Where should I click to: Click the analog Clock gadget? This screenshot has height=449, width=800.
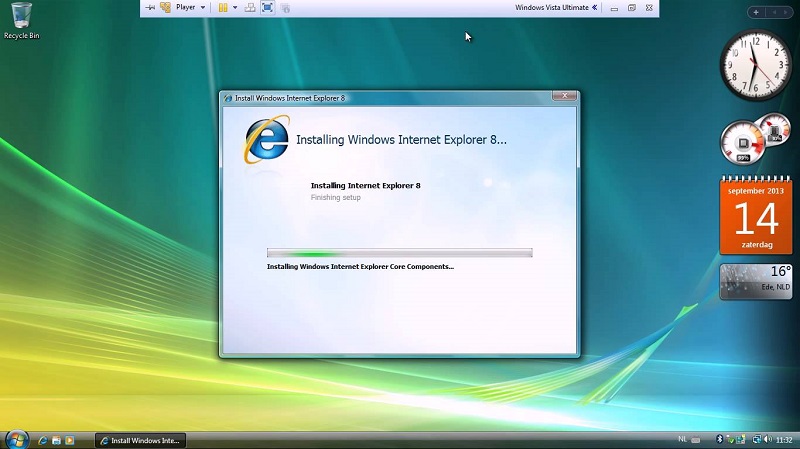tap(756, 65)
